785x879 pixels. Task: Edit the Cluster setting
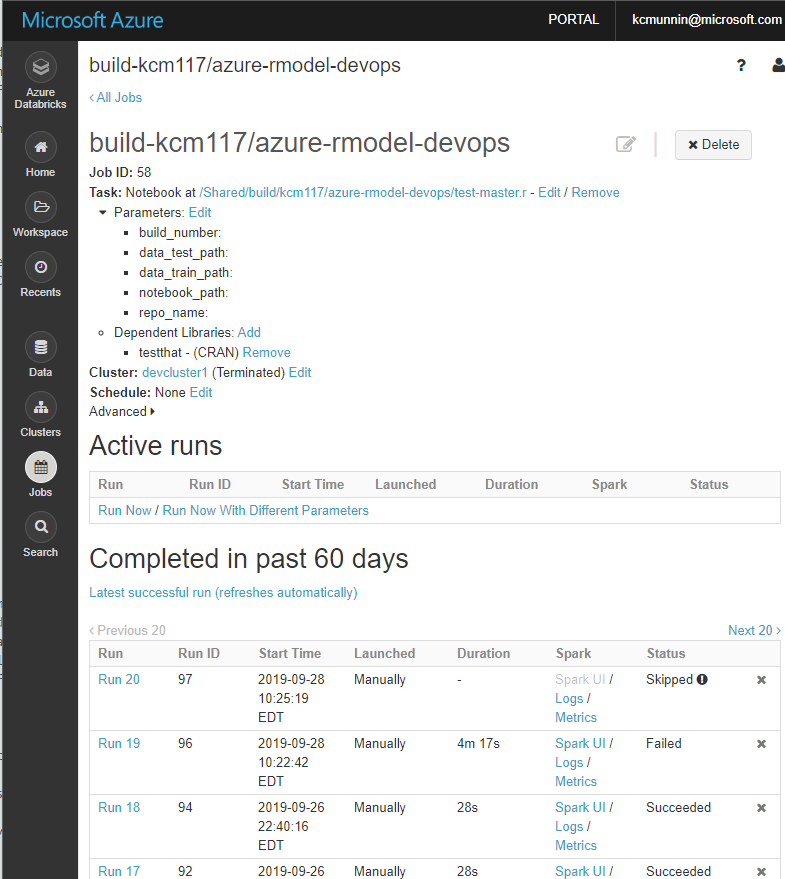[300, 372]
